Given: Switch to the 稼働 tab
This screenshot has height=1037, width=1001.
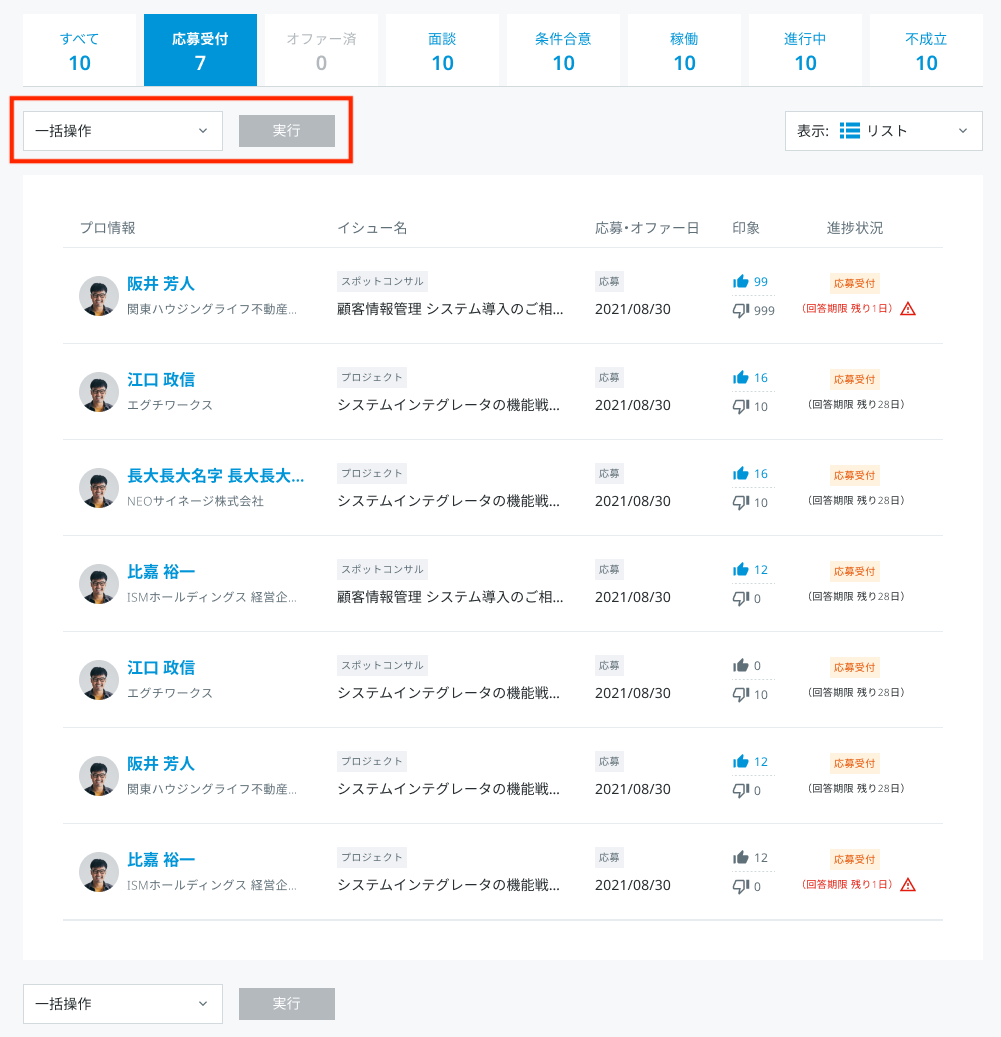Looking at the screenshot, I should click(x=684, y=50).
